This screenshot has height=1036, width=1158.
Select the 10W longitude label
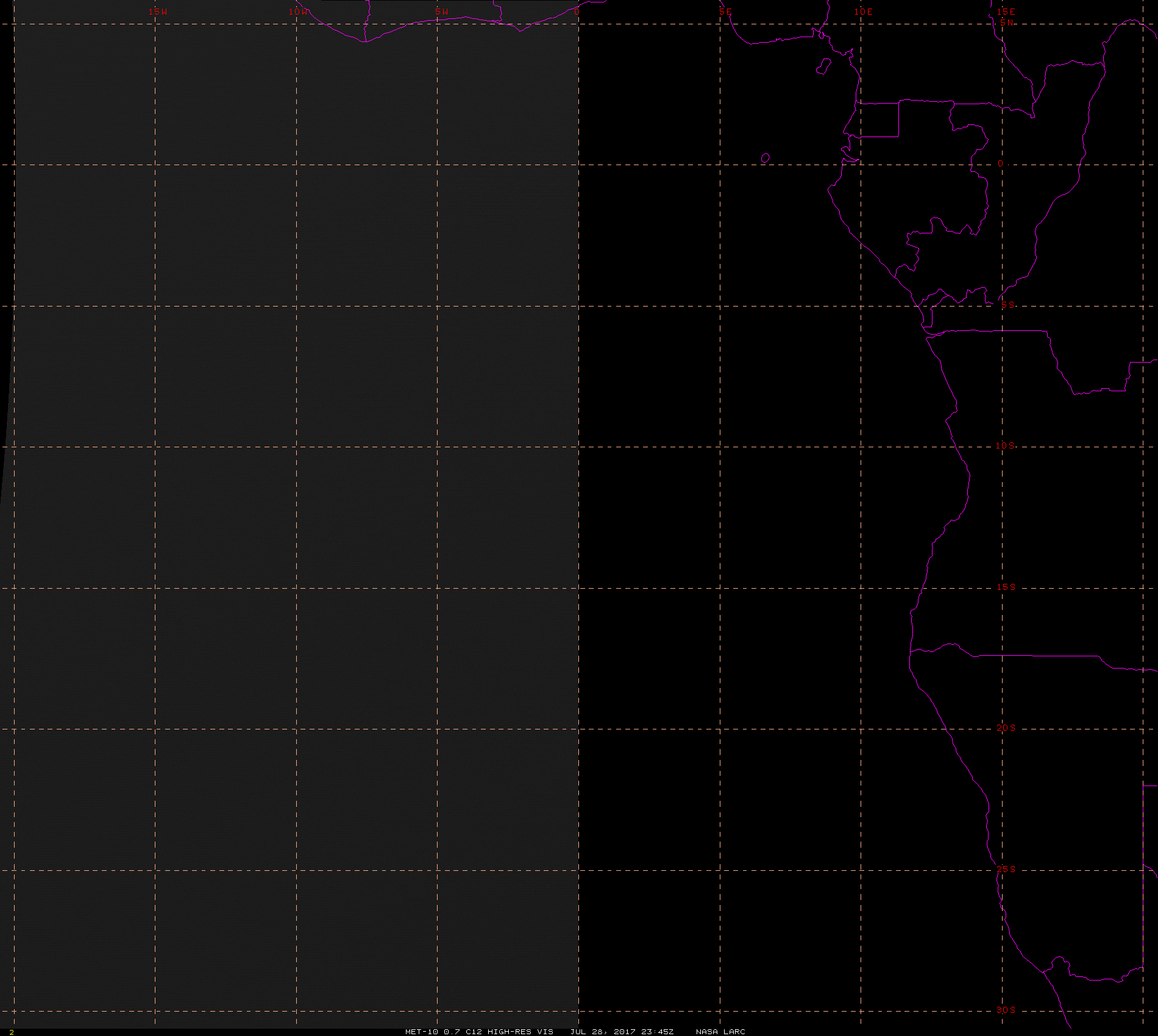click(x=299, y=12)
